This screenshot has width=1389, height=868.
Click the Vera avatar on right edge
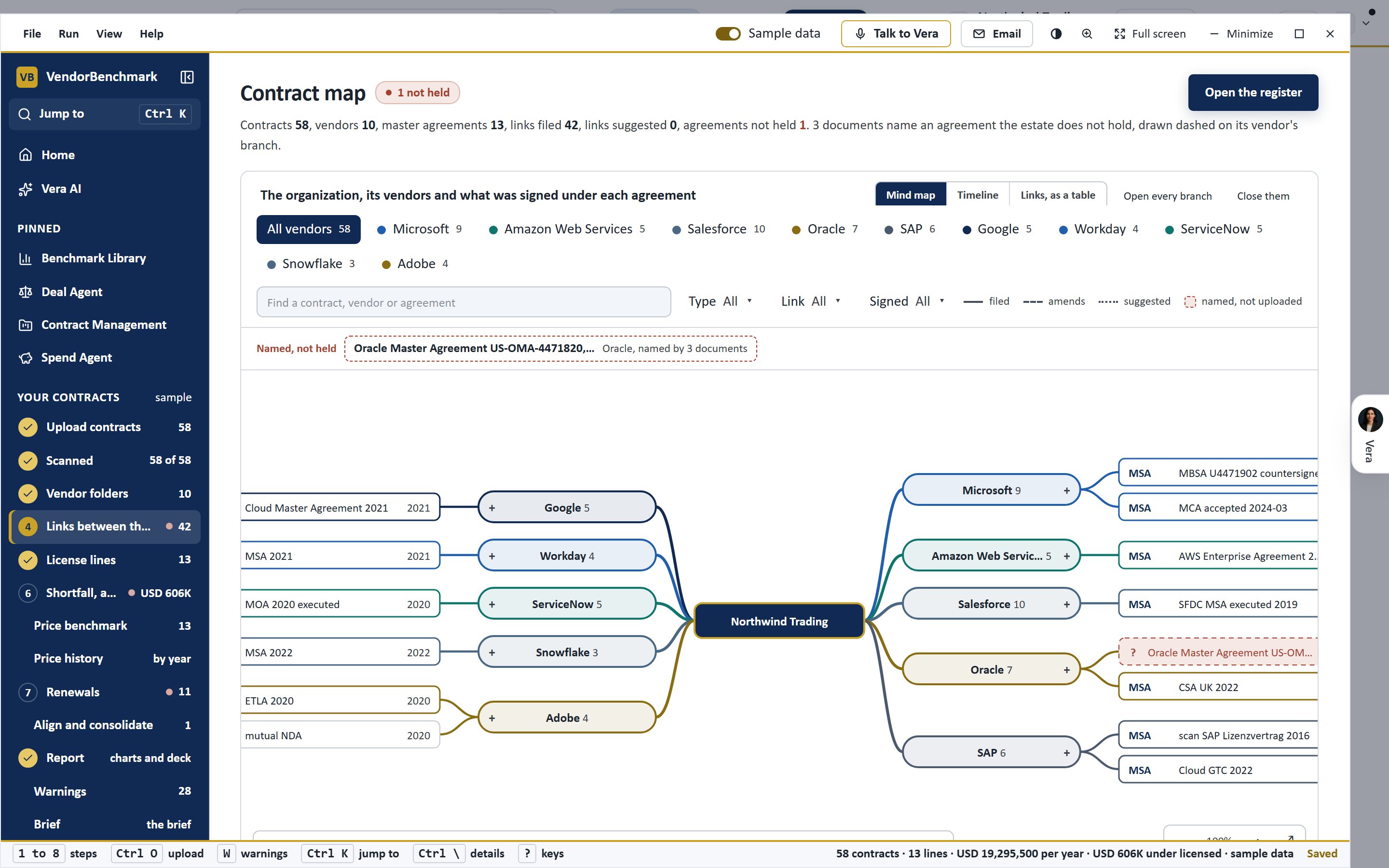(1370, 420)
